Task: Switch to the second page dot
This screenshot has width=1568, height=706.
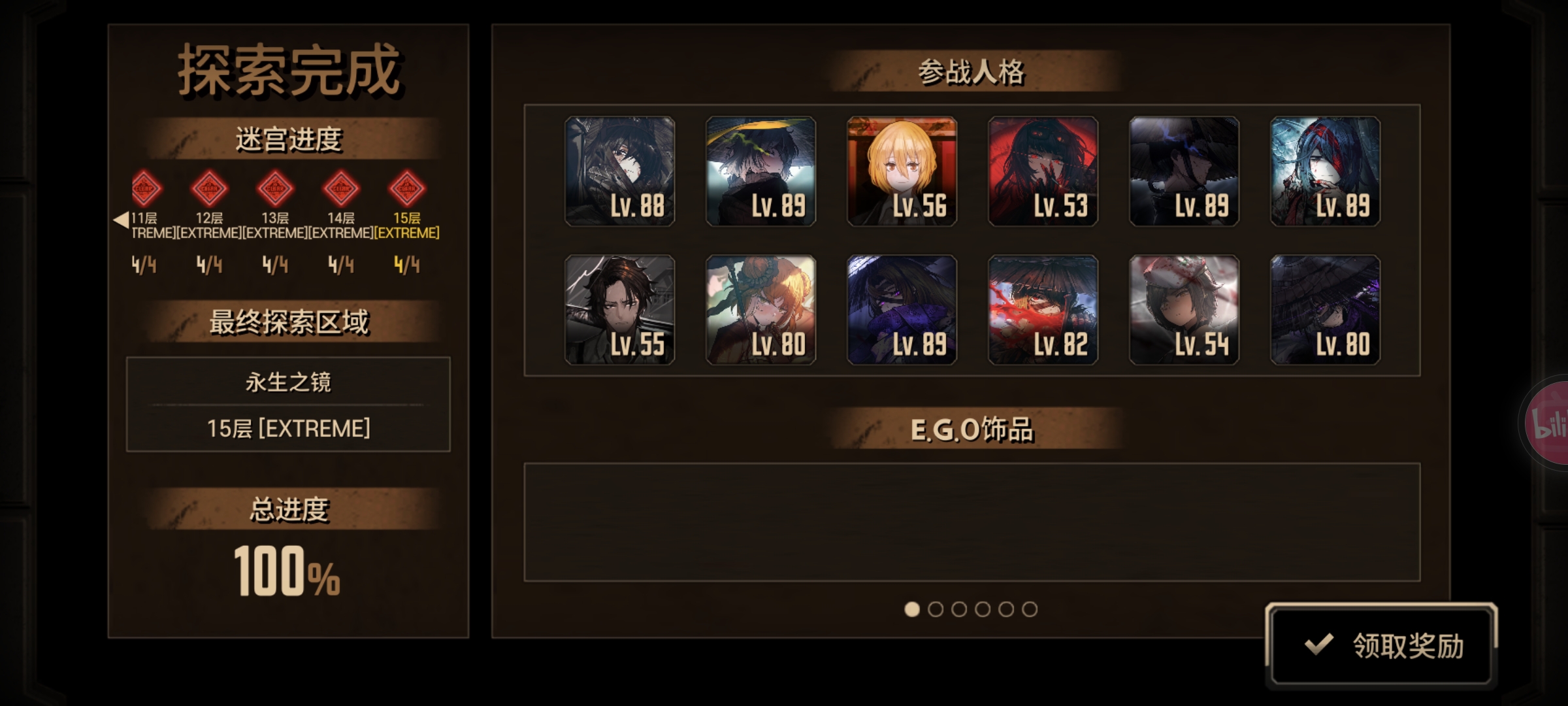Action: (936, 609)
